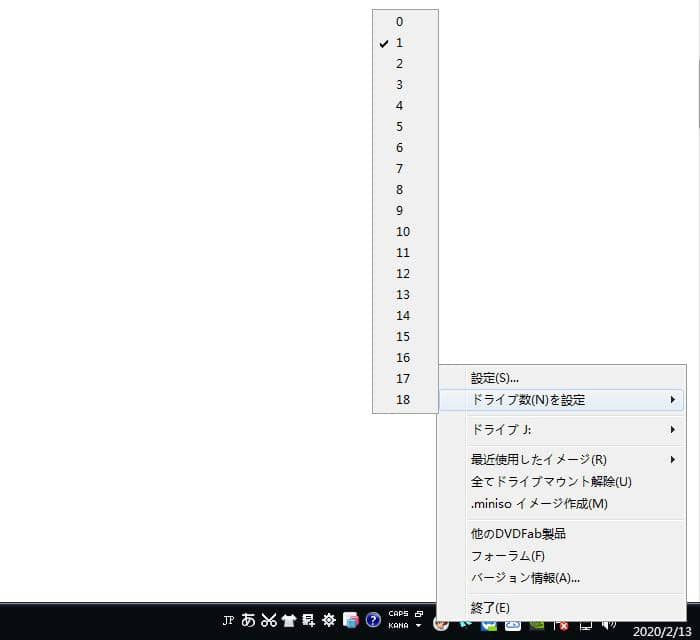This screenshot has height=640, width=700.
Task: Click the red X flag tray icon
Action: click(561, 625)
